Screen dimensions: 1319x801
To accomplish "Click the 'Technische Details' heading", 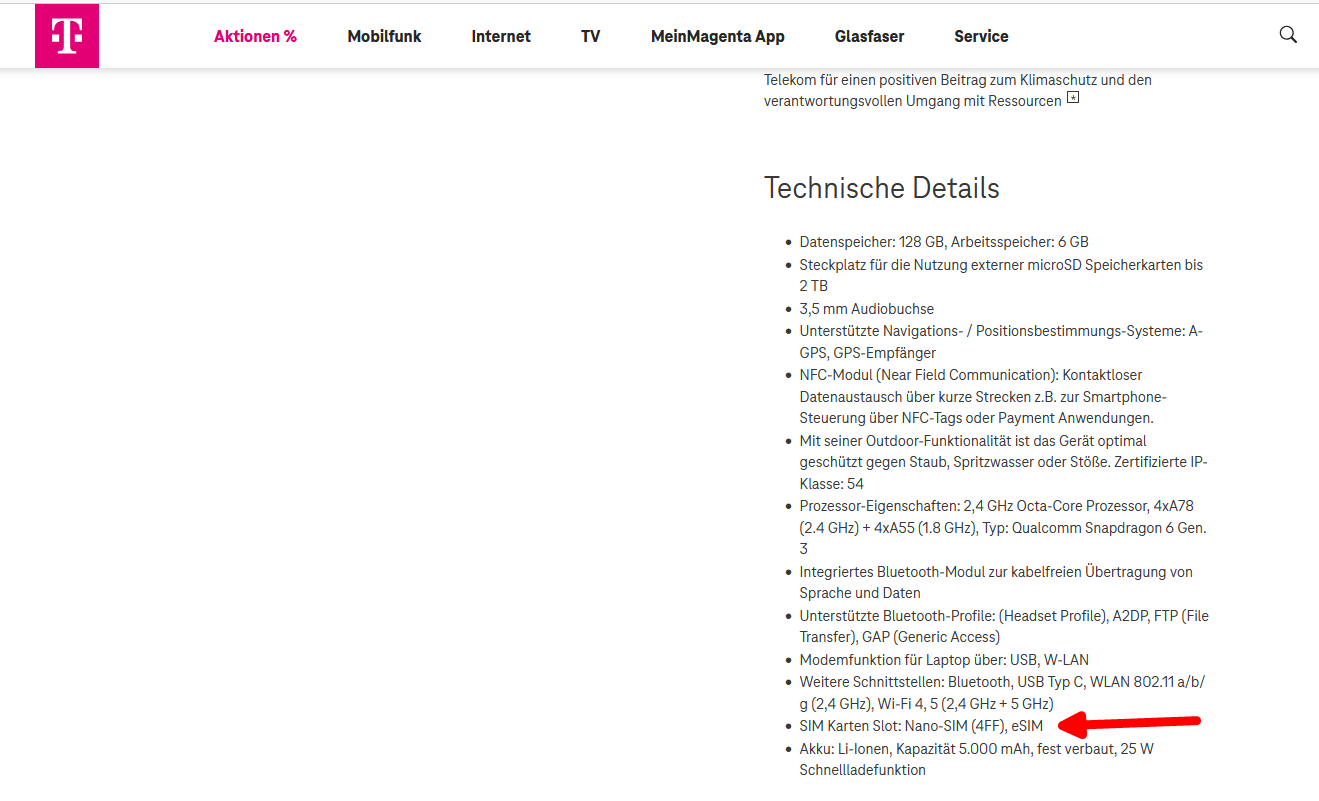I will (x=882, y=188).
